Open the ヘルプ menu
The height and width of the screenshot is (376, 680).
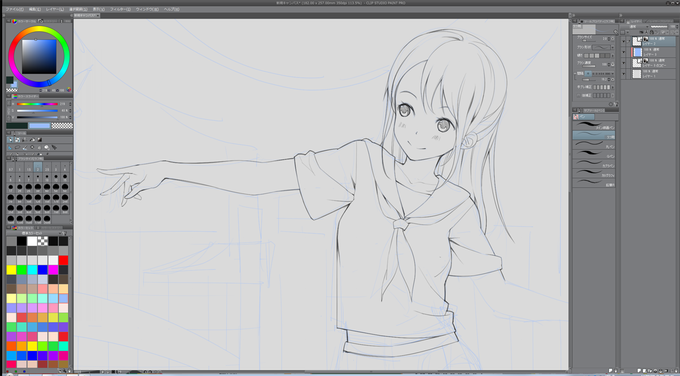tap(172, 9)
